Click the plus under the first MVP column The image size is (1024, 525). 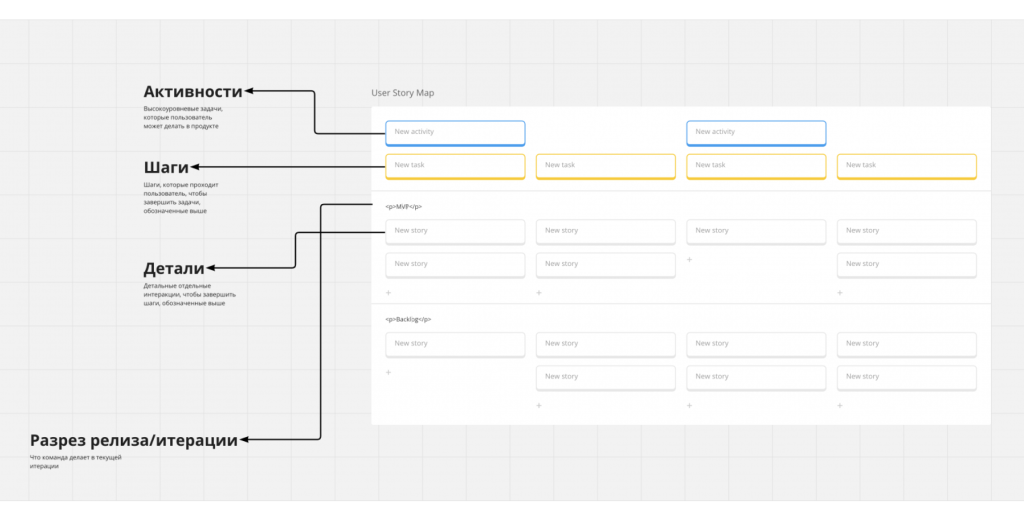pos(389,293)
